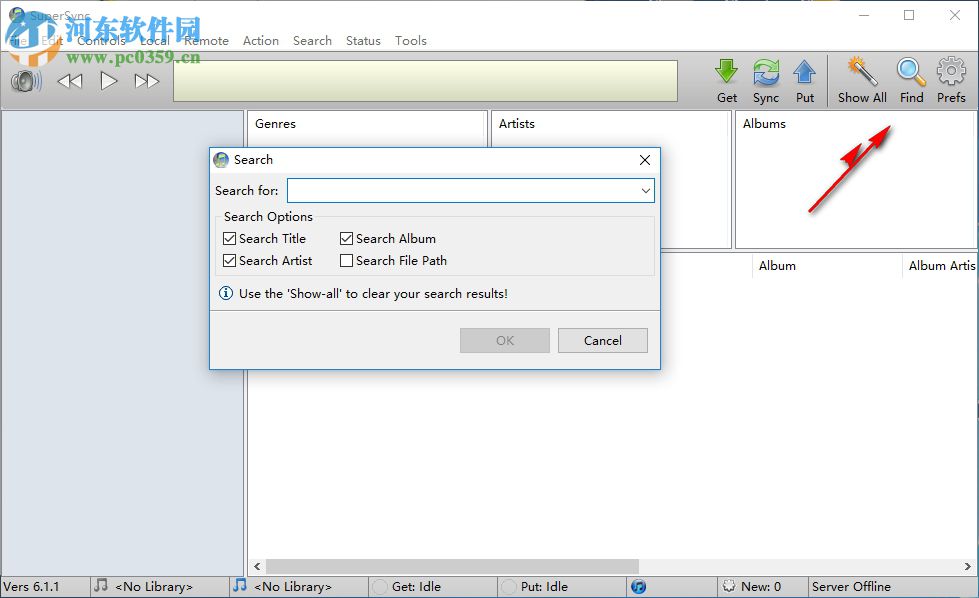Uncheck the Search Album checkbox
This screenshot has width=979, height=598.
(x=347, y=238)
